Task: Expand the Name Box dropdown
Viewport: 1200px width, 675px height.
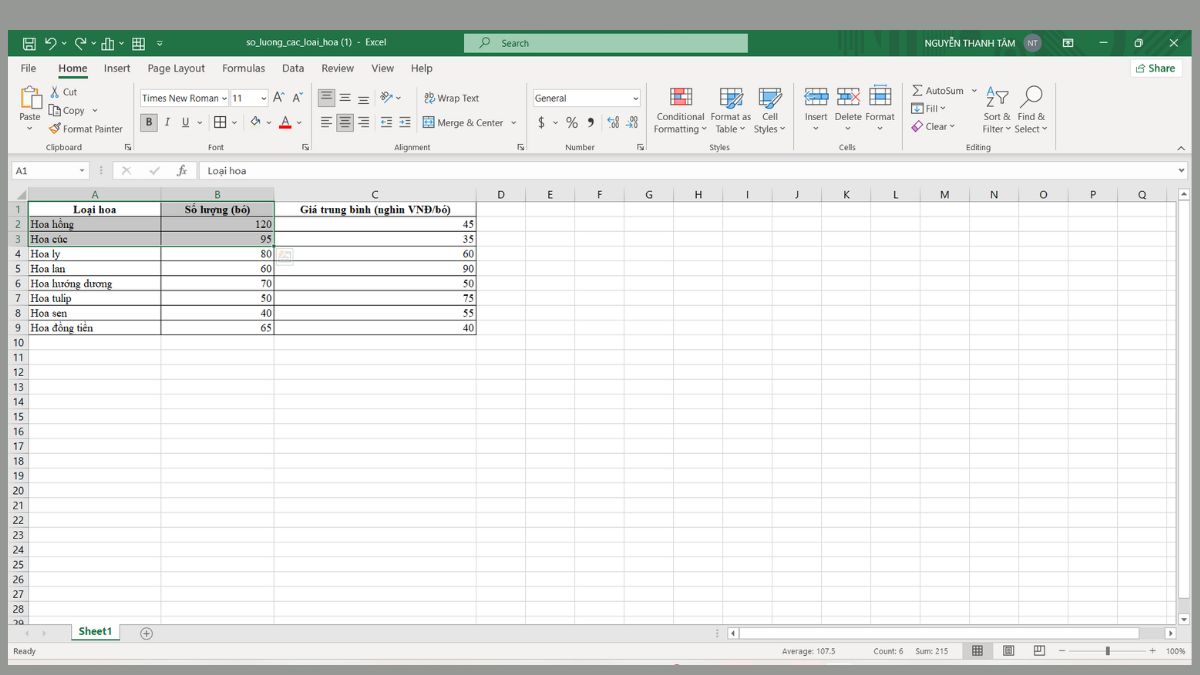Action: (x=82, y=171)
